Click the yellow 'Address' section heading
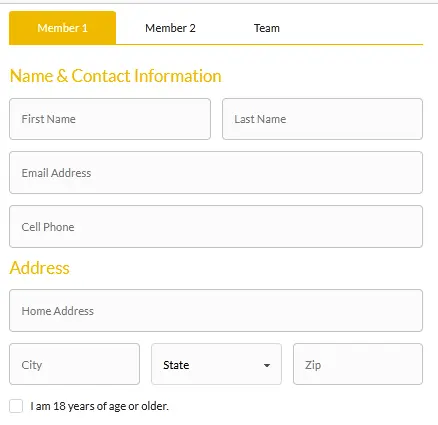The height and width of the screenshot is (425, 438). (x=39, y=268)
